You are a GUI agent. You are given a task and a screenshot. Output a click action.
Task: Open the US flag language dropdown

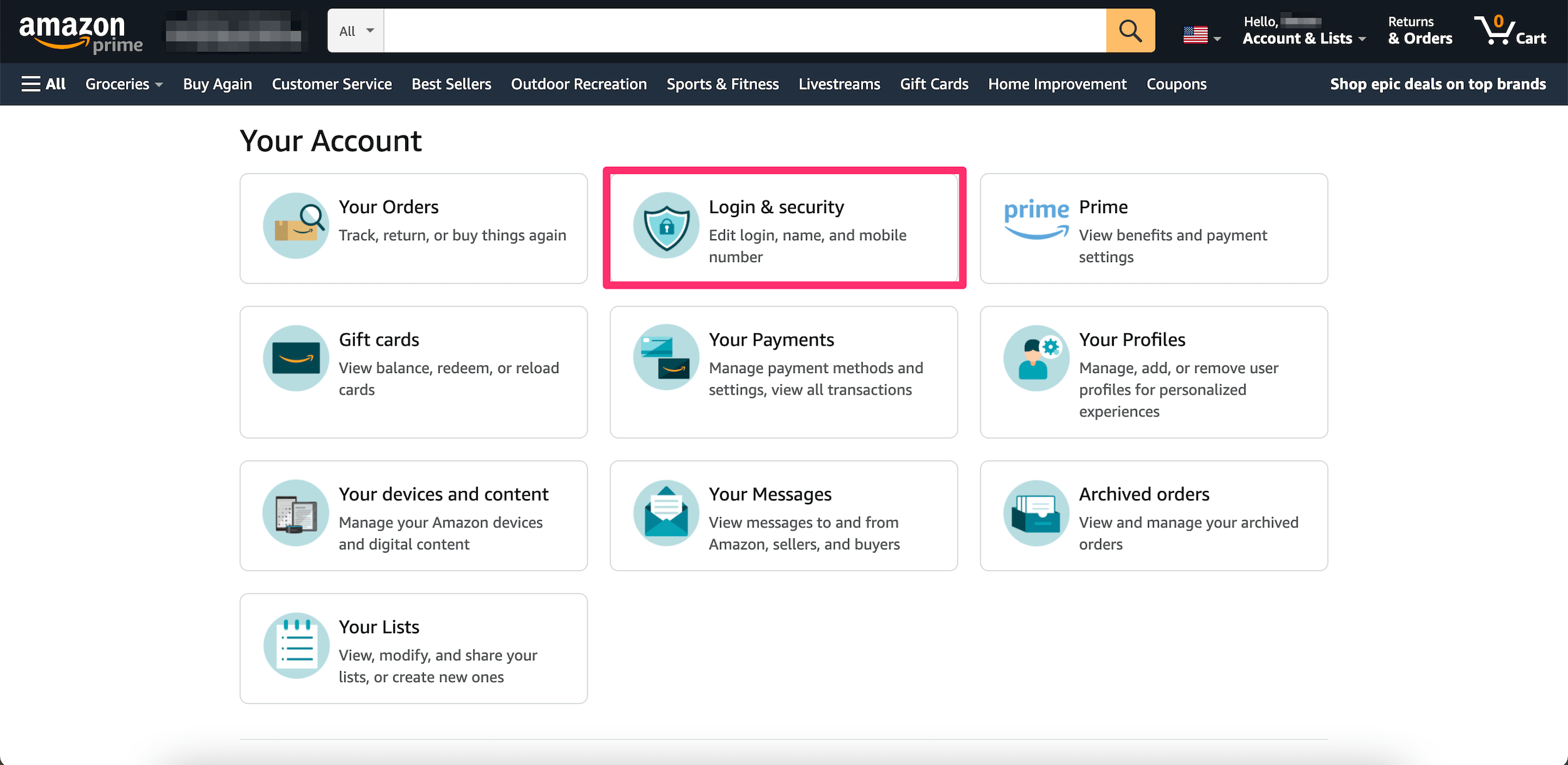point(1201,36)
